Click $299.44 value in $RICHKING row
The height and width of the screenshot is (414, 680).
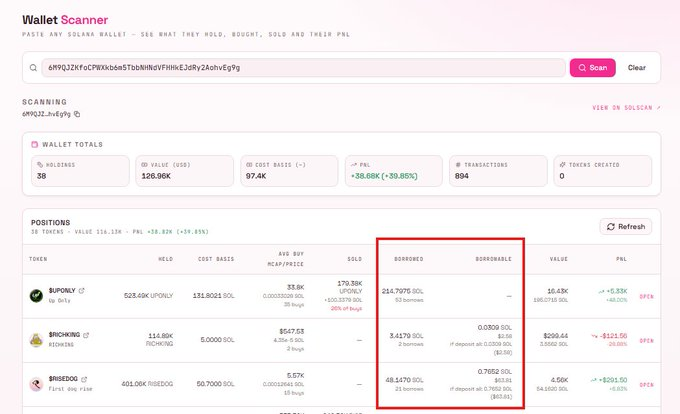[556, 336]
